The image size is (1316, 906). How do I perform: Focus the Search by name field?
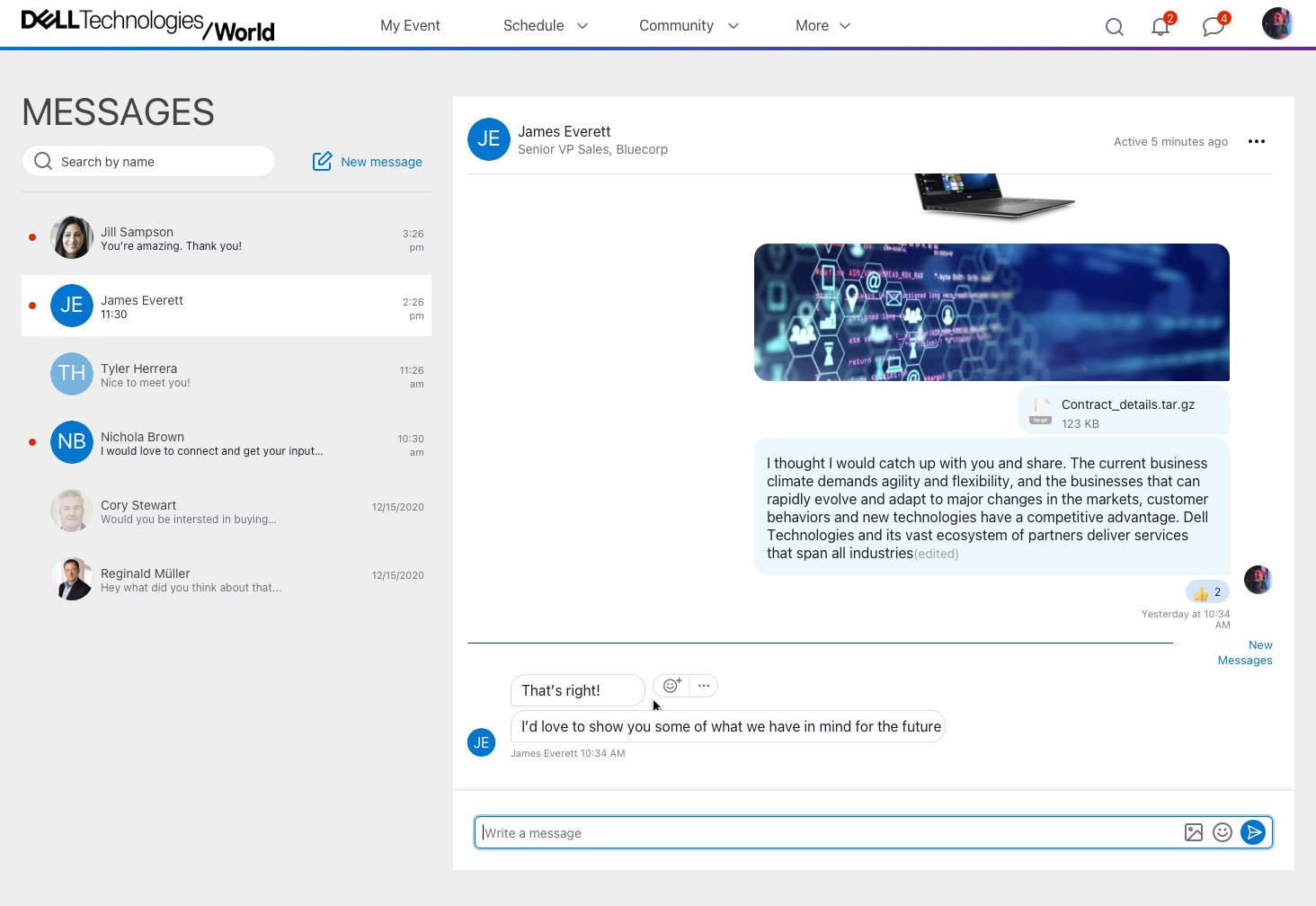point(148,162)
